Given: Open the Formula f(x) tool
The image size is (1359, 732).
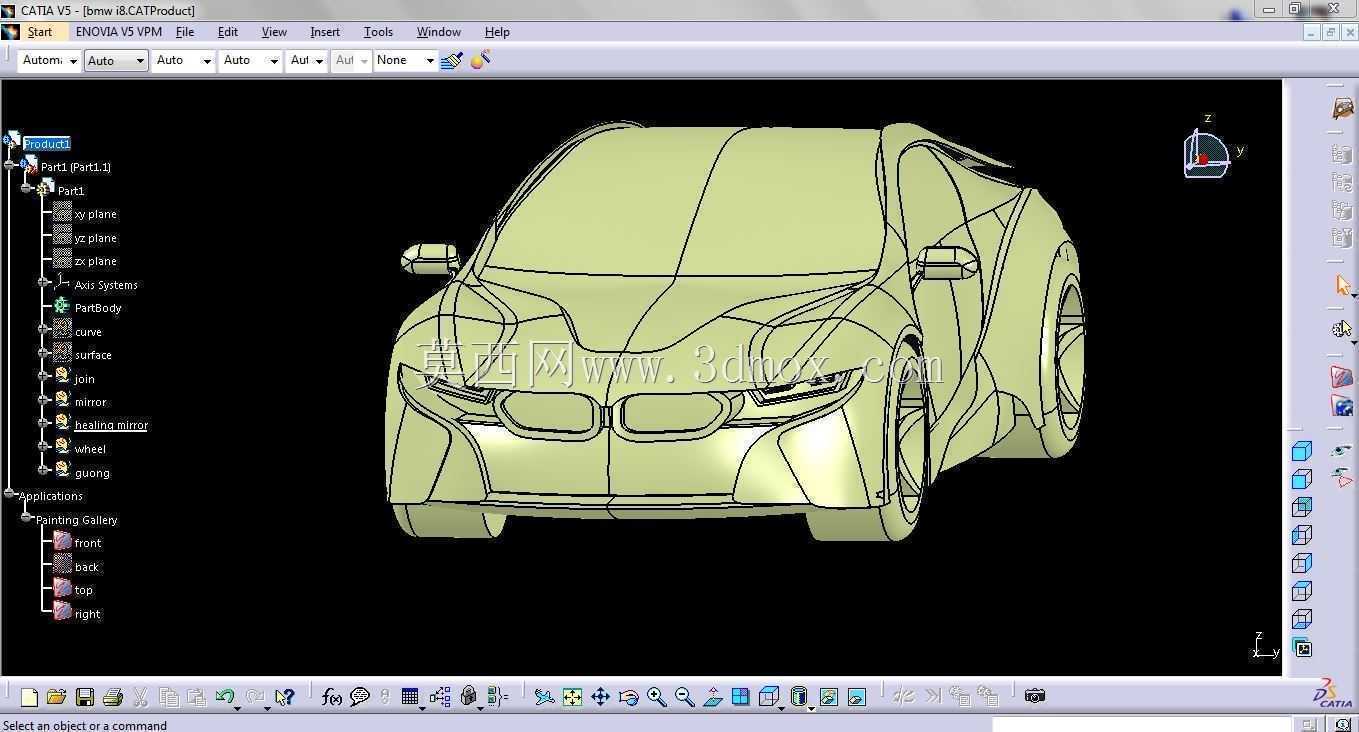Looking at the screenshot, I should (332, 697).
